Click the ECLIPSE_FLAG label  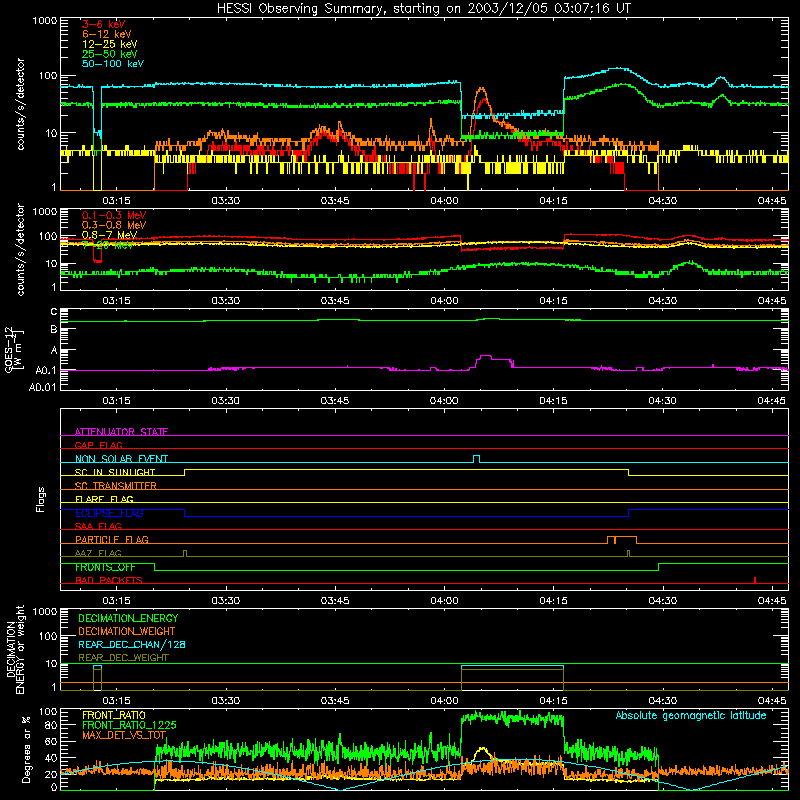click(109, 513)
